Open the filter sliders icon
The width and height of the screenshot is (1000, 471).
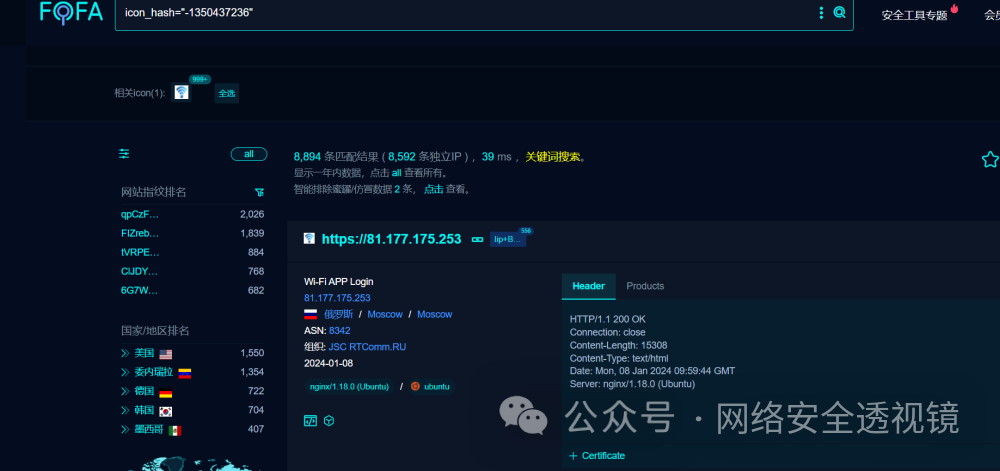click(x=124, y=154)
